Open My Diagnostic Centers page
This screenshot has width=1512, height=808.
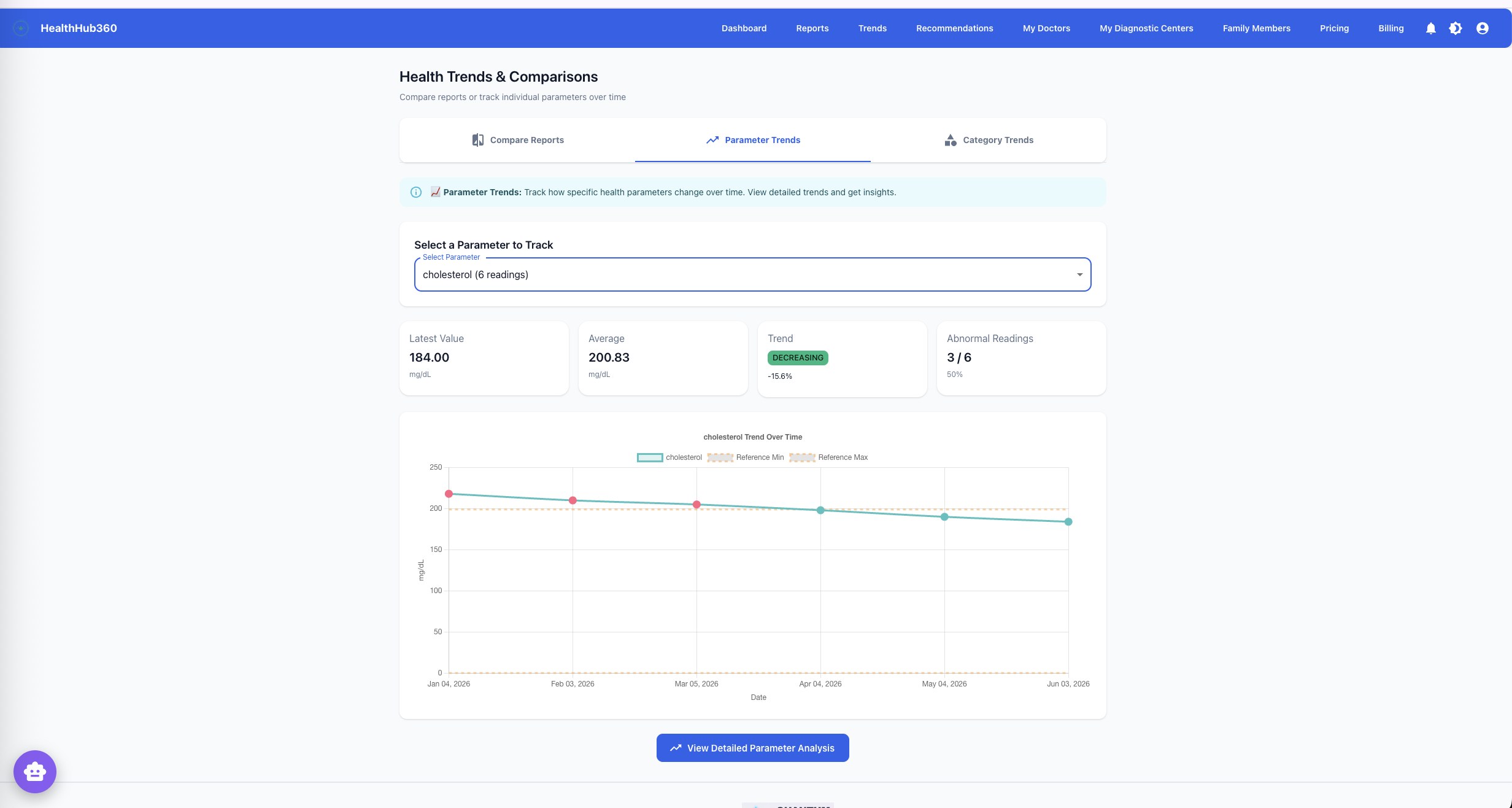click(x=1146, y=28)
